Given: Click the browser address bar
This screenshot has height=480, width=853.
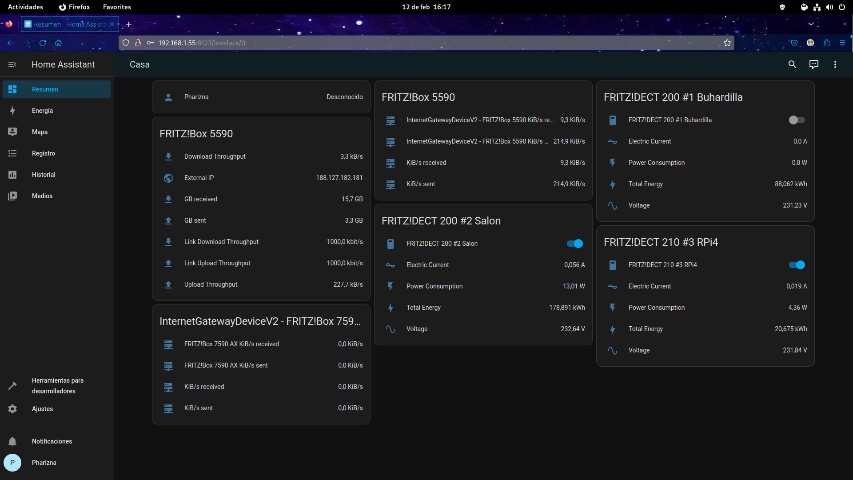Looking at the screenshot, I should coord(426,42).
